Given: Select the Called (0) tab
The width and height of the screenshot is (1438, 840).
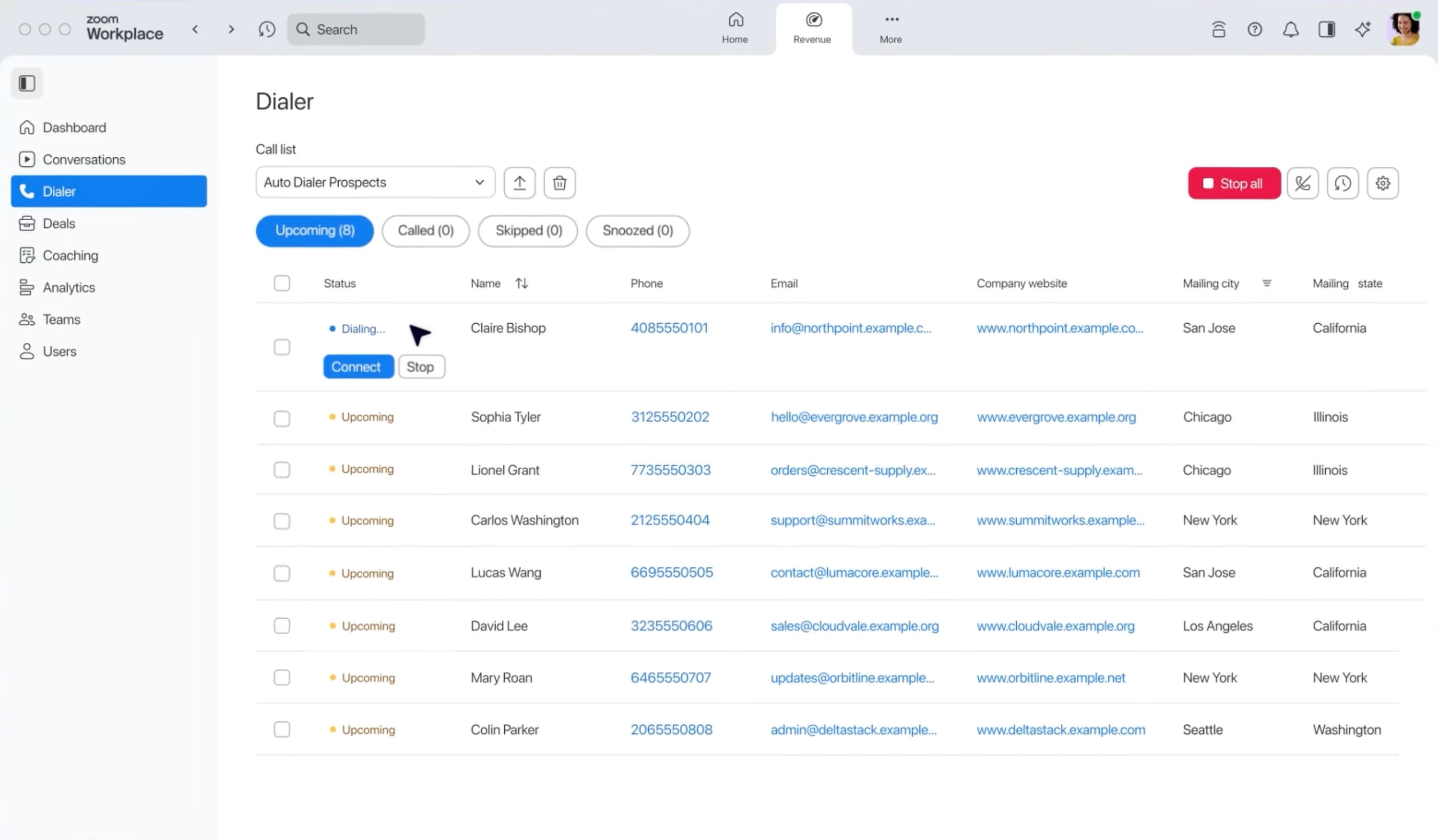Looking at the screenshot, I should 426,230.
